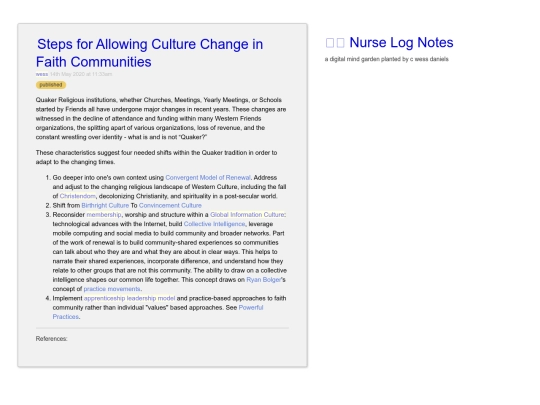Open the Ryan Bolger link
Viewport: 540px width, 405px height.
coord(264,280)
